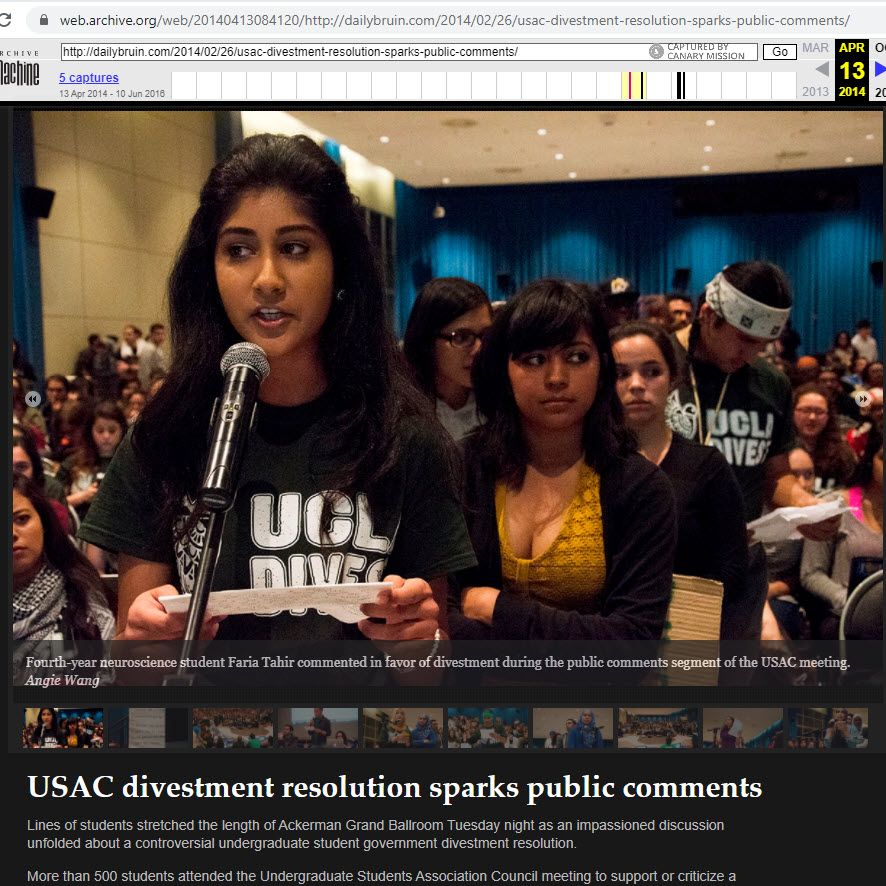The height and width of the screenshot is (886, 886).
Task: Go to previous capture via black left arrow
Action: [x=822, y=68]
